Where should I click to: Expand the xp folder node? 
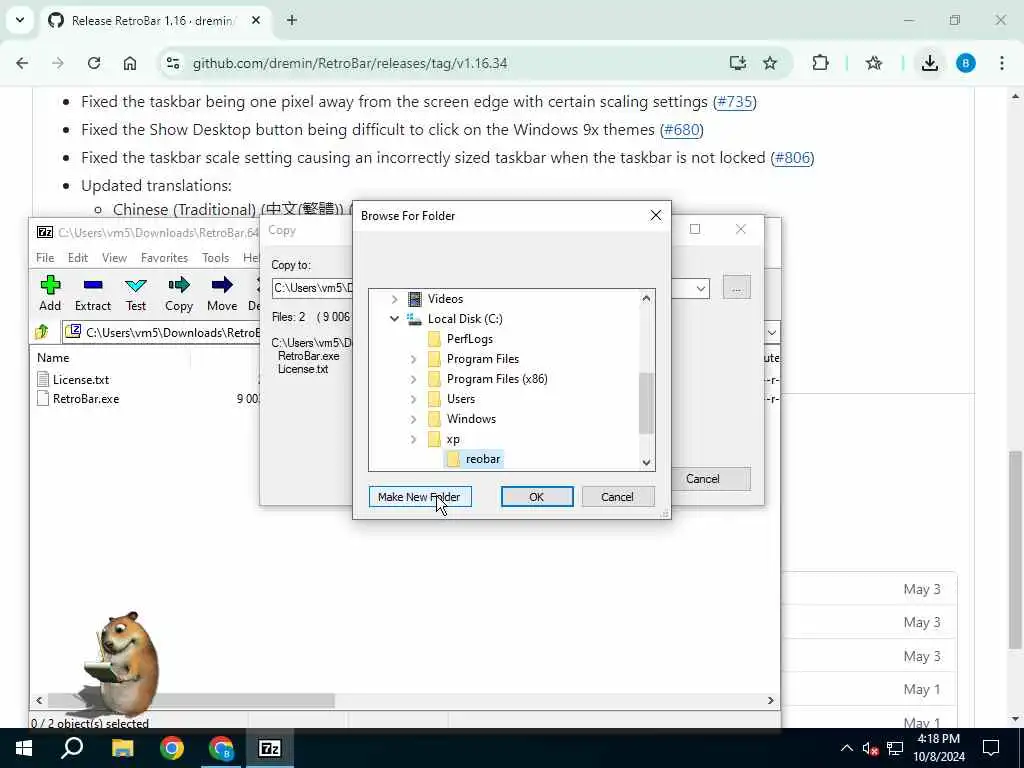(x=413, y=440)
